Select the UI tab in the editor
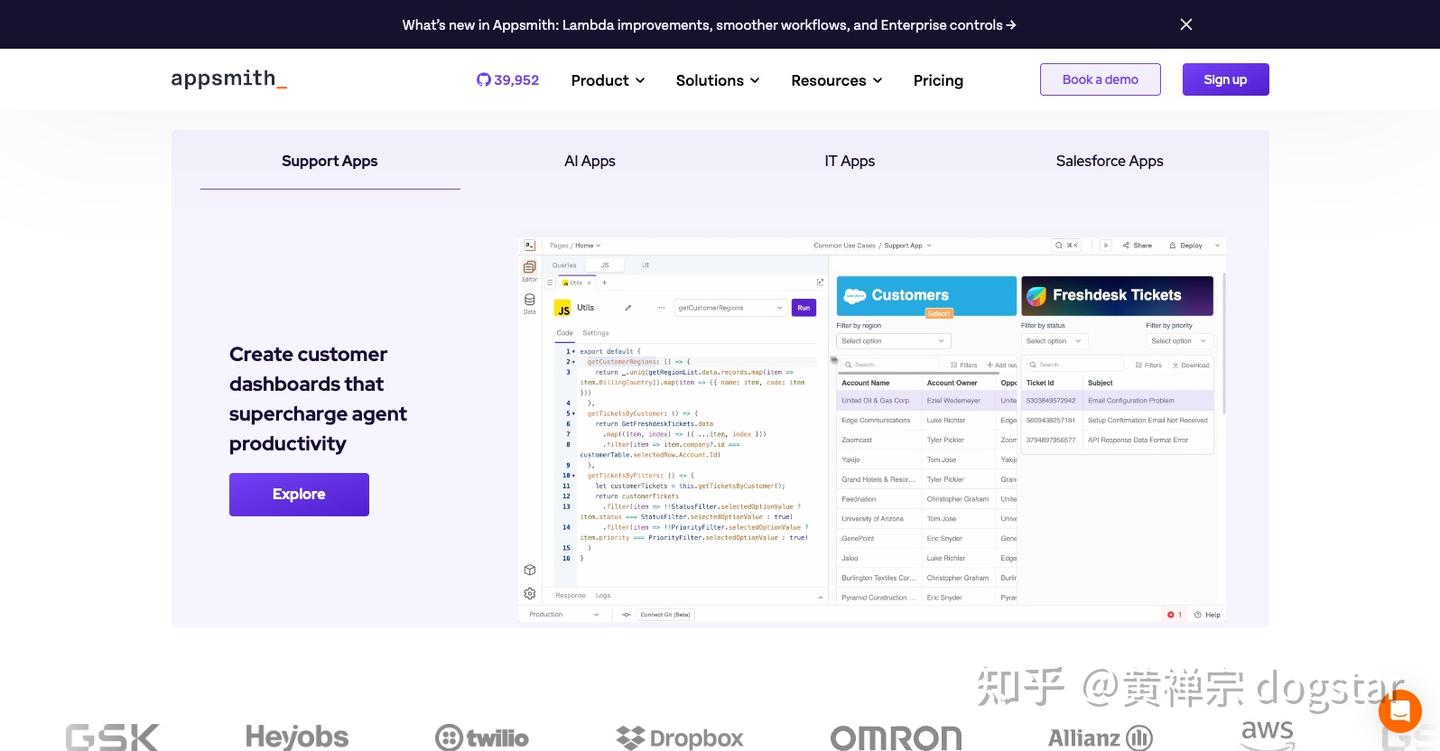This screenshot has width=1440, height=751. (x=645, y=265)
